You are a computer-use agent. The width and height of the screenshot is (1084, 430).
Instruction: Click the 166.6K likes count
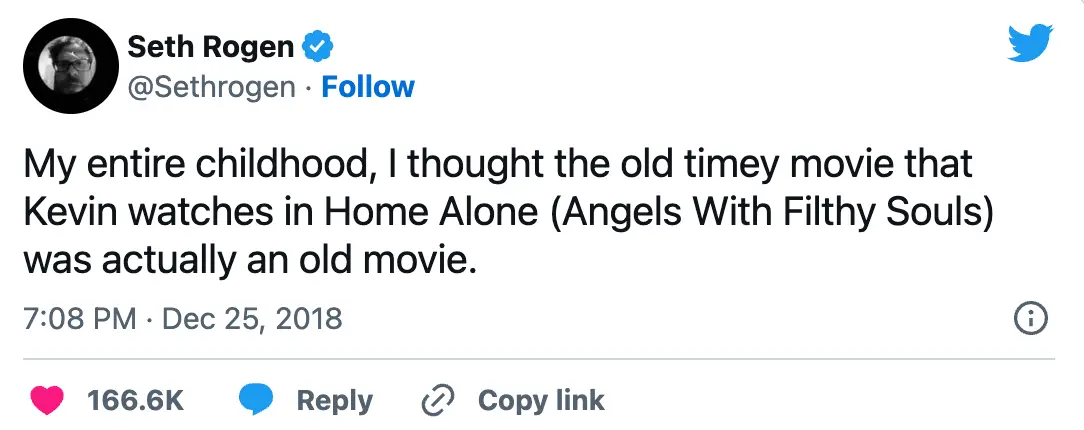tap(135, 401)
